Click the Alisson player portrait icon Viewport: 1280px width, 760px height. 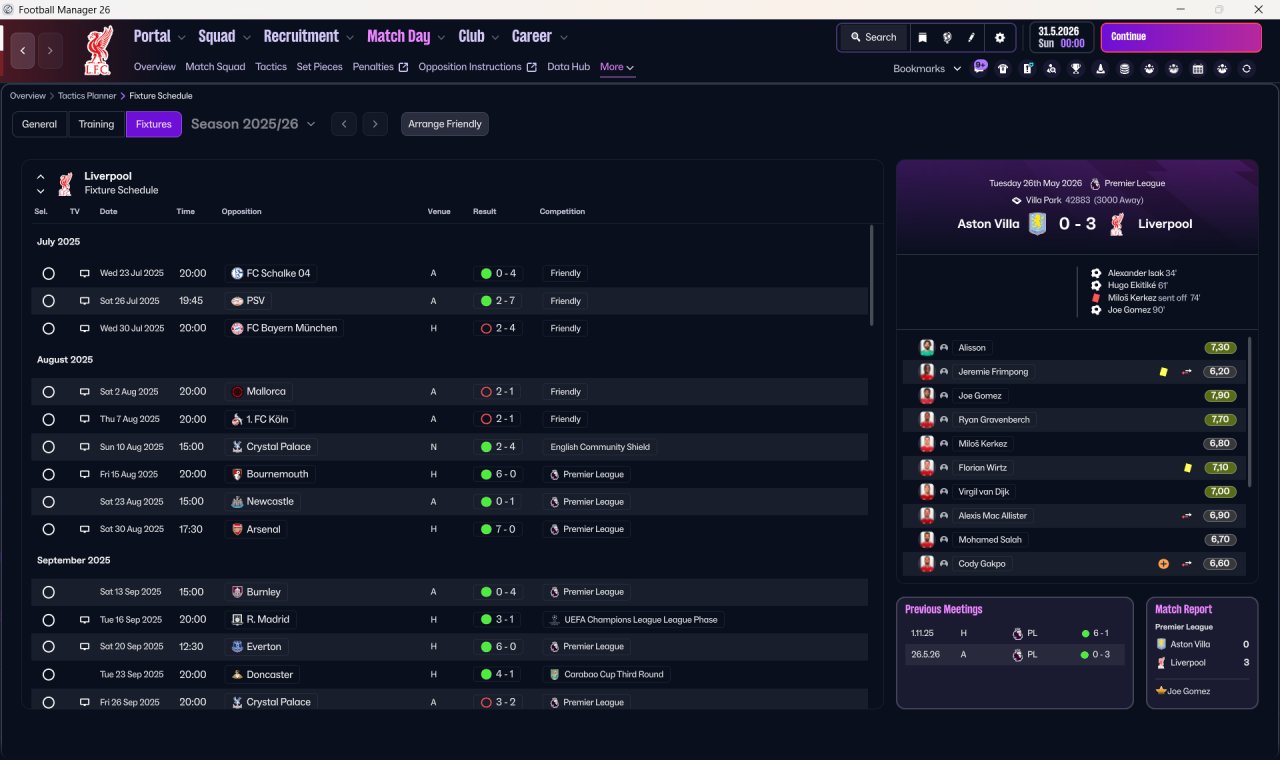tap(927, 347)
